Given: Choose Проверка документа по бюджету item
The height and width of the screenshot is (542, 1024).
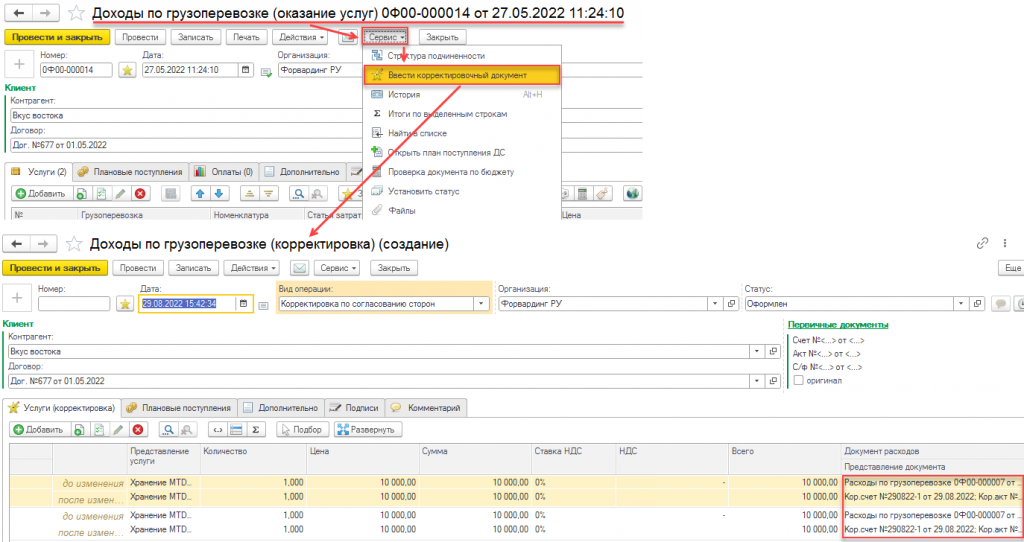Looking at the screenshot, I should point(462,172).
